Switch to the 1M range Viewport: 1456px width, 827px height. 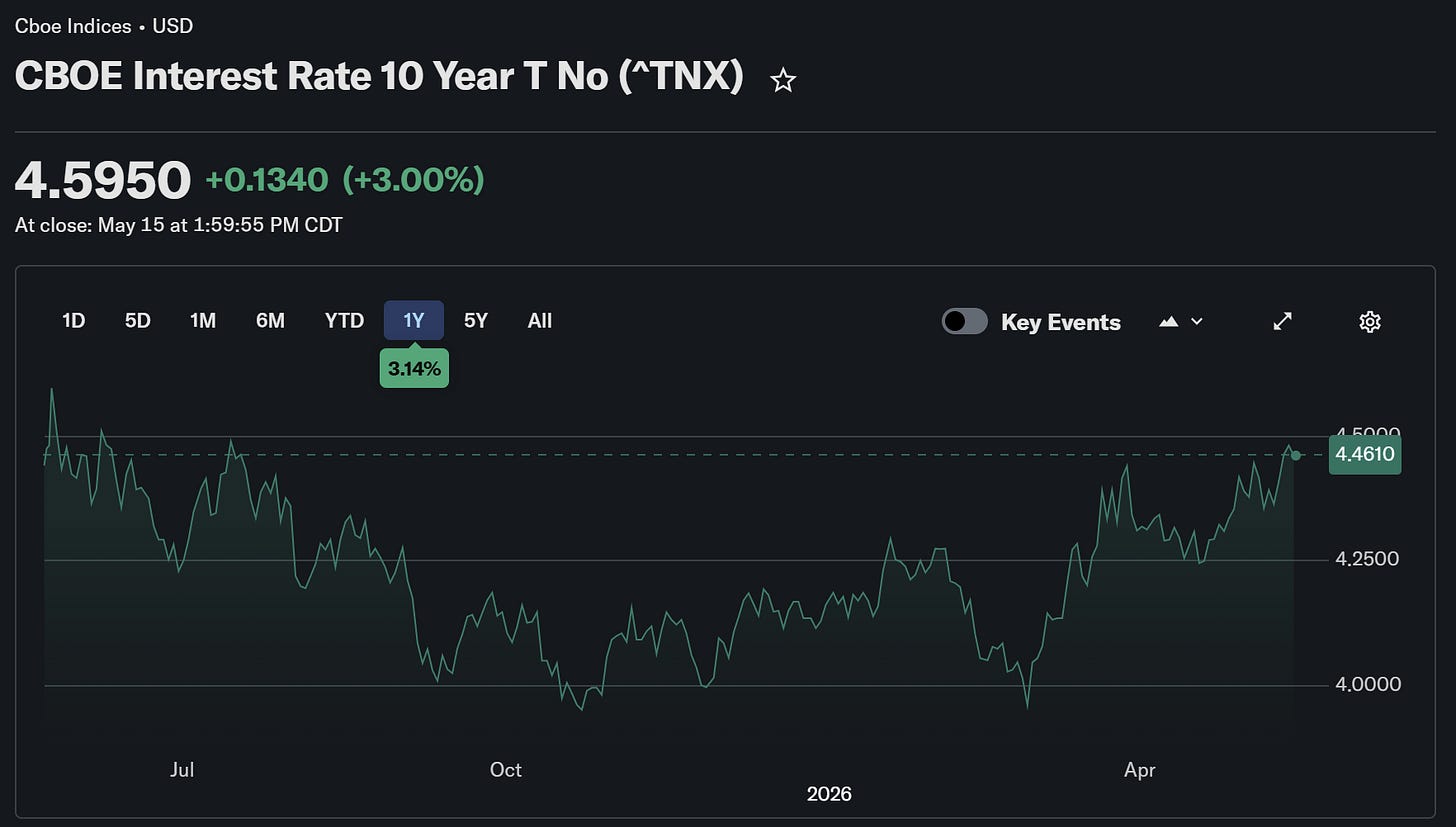[203, 321]
